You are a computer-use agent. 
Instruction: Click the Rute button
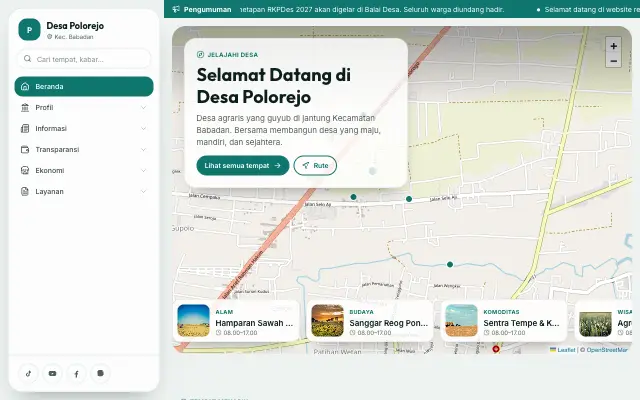[315, 165]
